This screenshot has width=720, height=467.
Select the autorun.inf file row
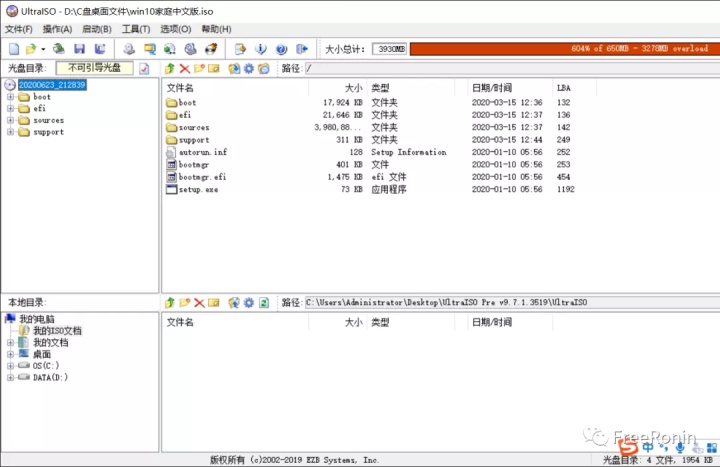[x=370, y=152]
